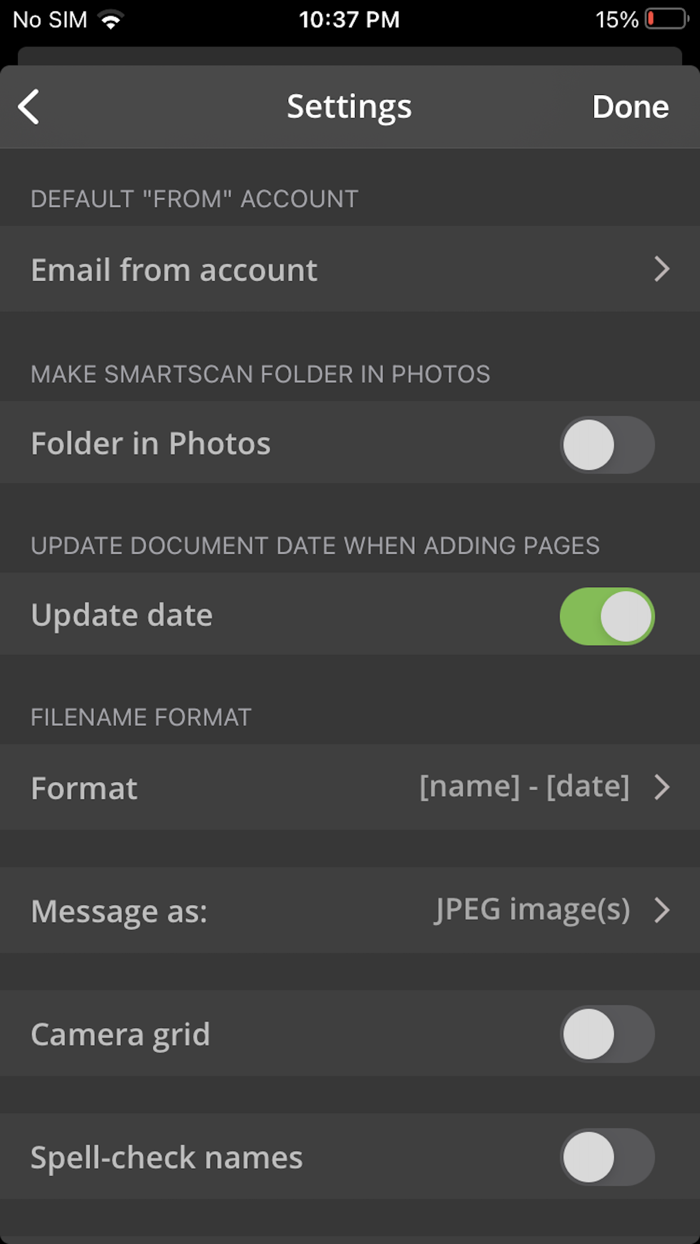700x1244 pixels.
Task: Enable Spell-check names
Action: click(x=607, y=1157)
